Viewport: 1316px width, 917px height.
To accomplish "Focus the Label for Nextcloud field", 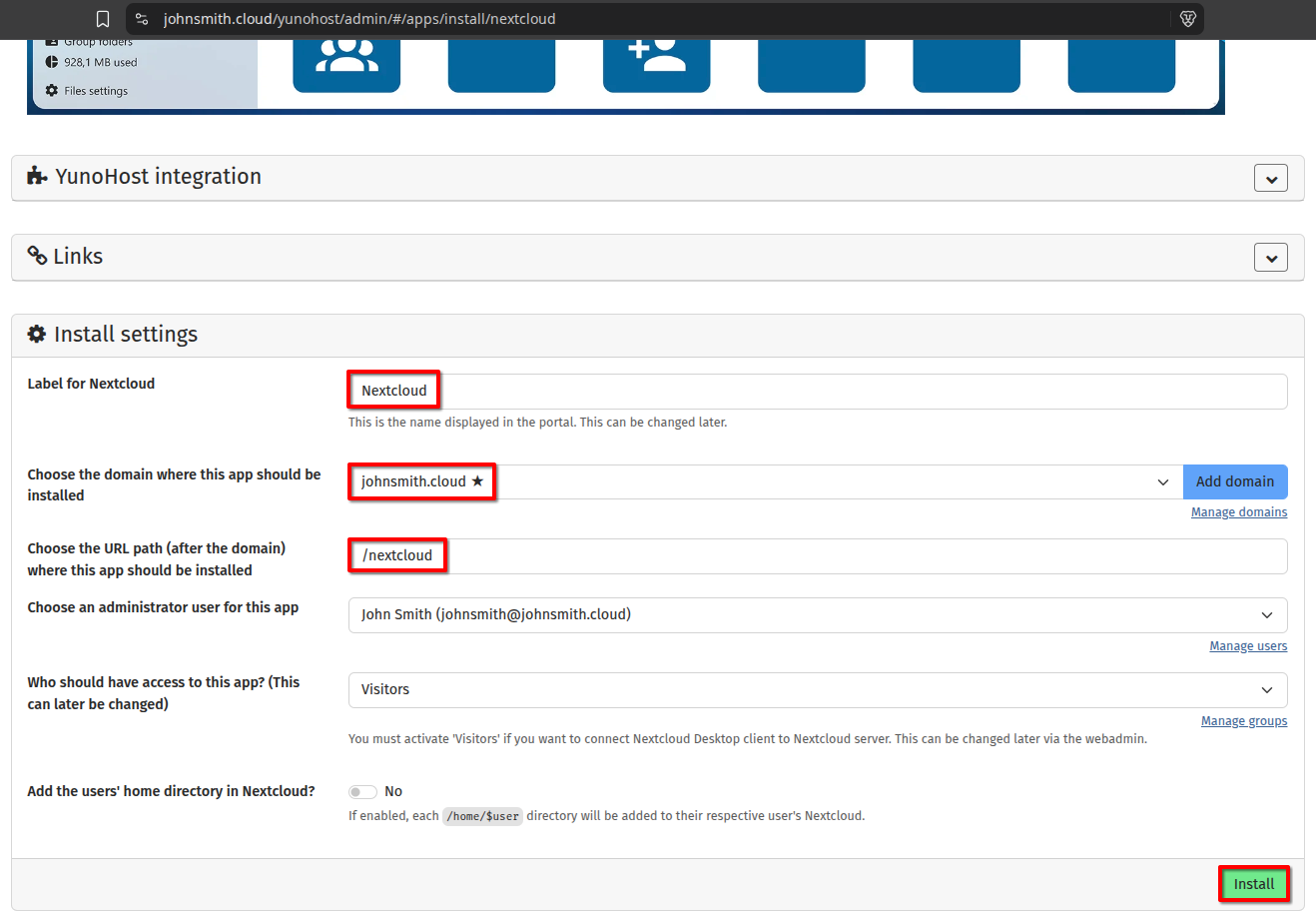I will click(818, 392).
